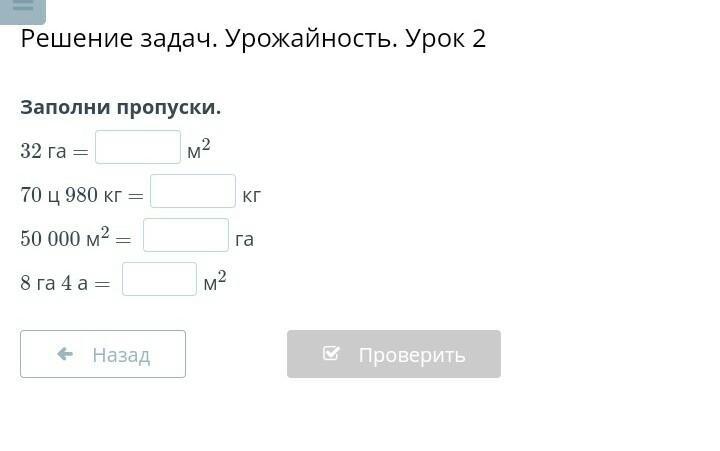Click the га unit after third field
This screenshot has width=720, height=451.
point(244,239)
